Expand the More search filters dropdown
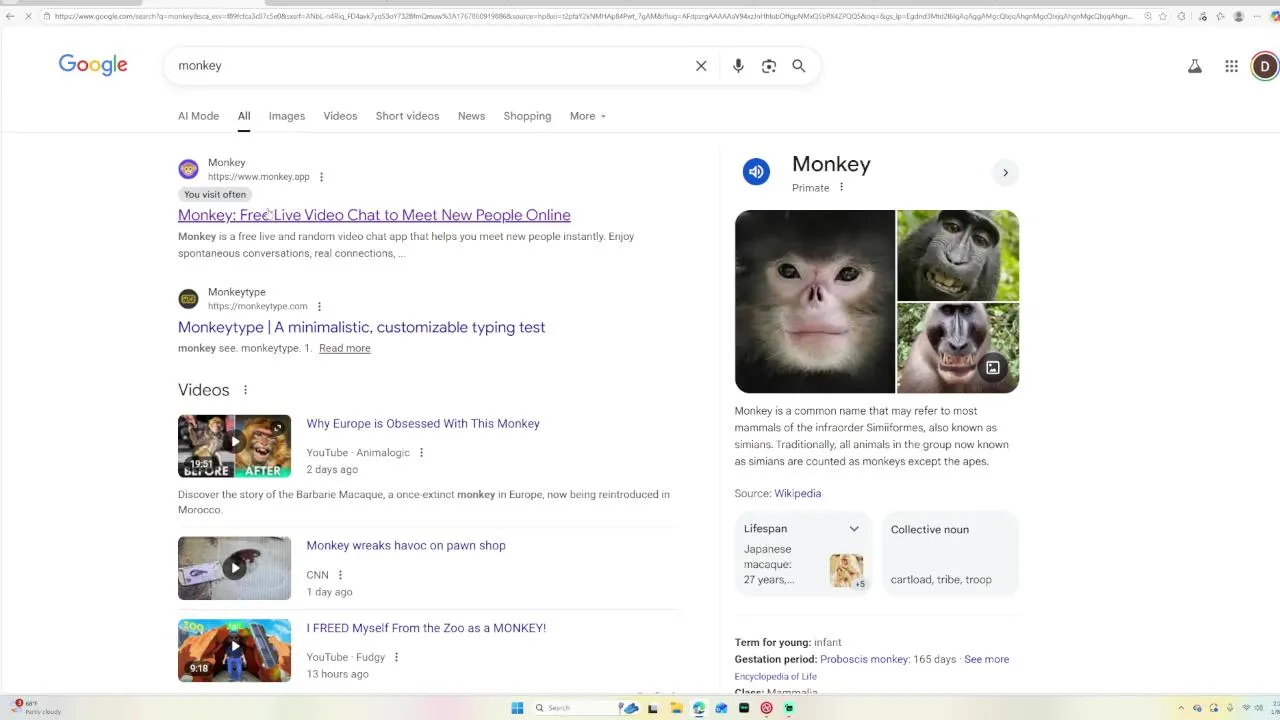Viewport: 1280px width, 720px height. (588, 116)
